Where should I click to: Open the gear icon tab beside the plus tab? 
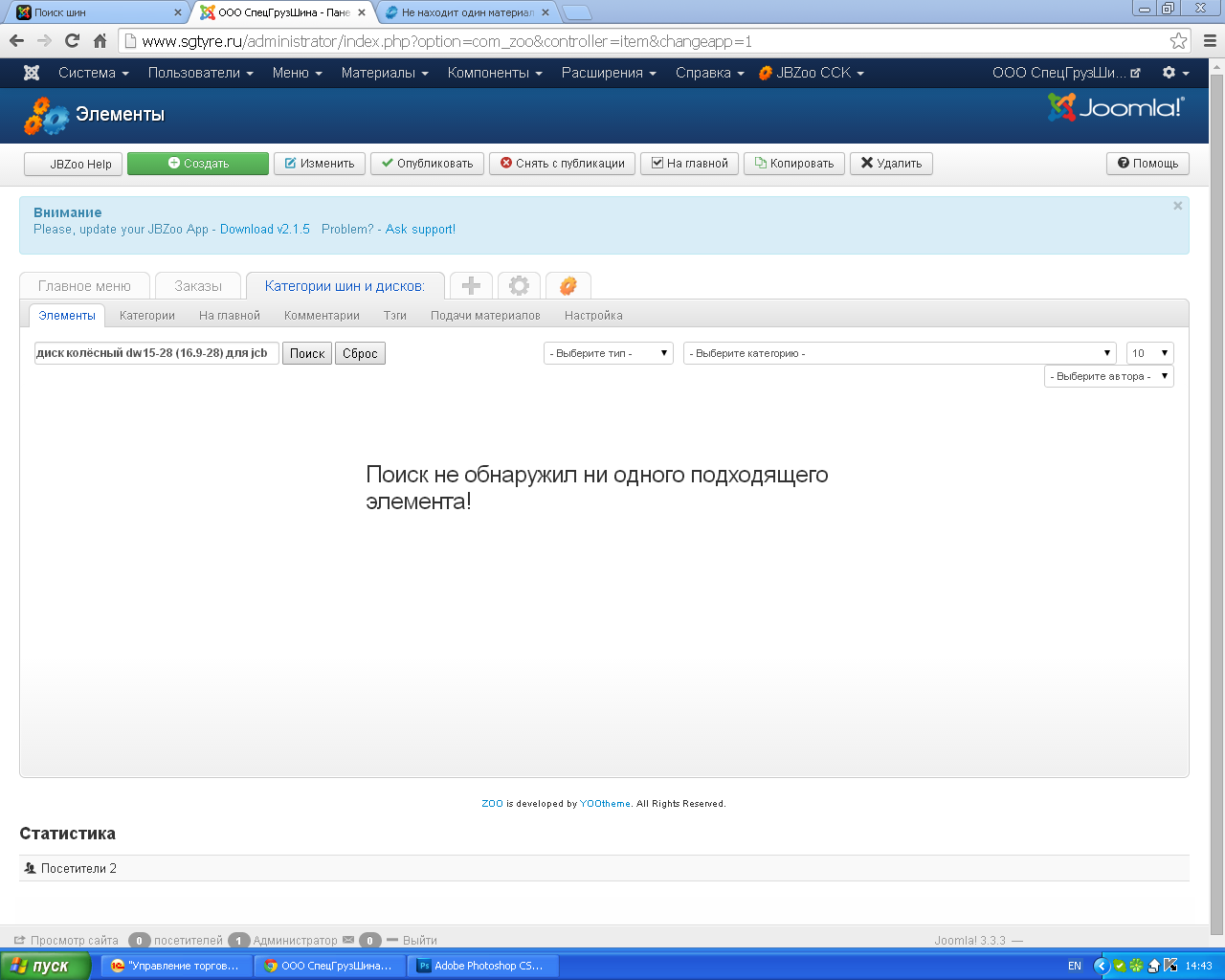[519, 285]
